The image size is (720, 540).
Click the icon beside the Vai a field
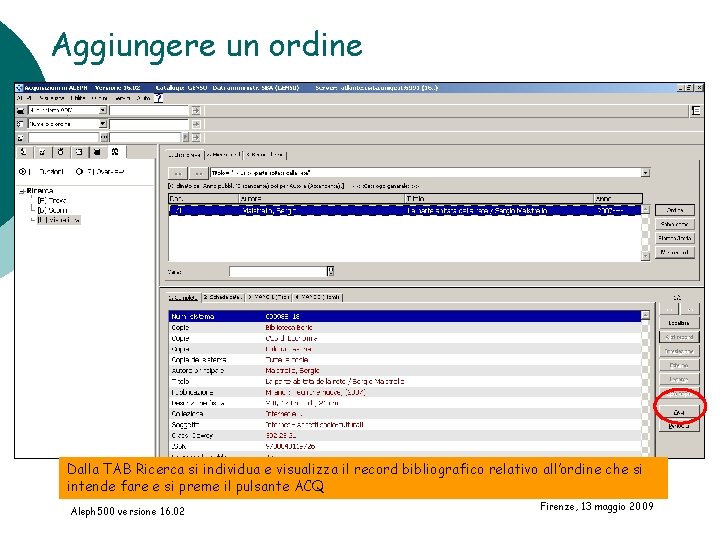[x=331, y=271]
